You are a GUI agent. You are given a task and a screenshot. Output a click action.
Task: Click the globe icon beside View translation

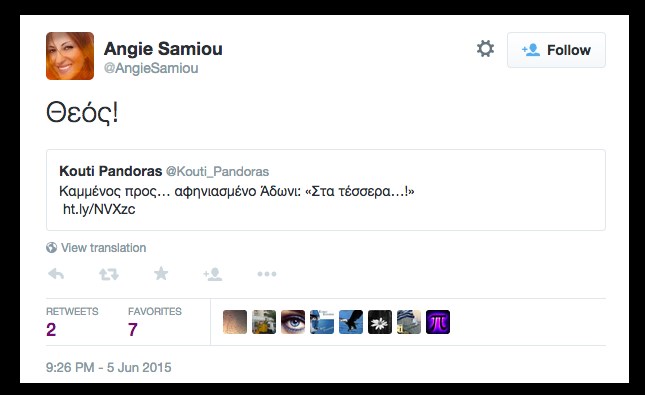coord(51,247)
